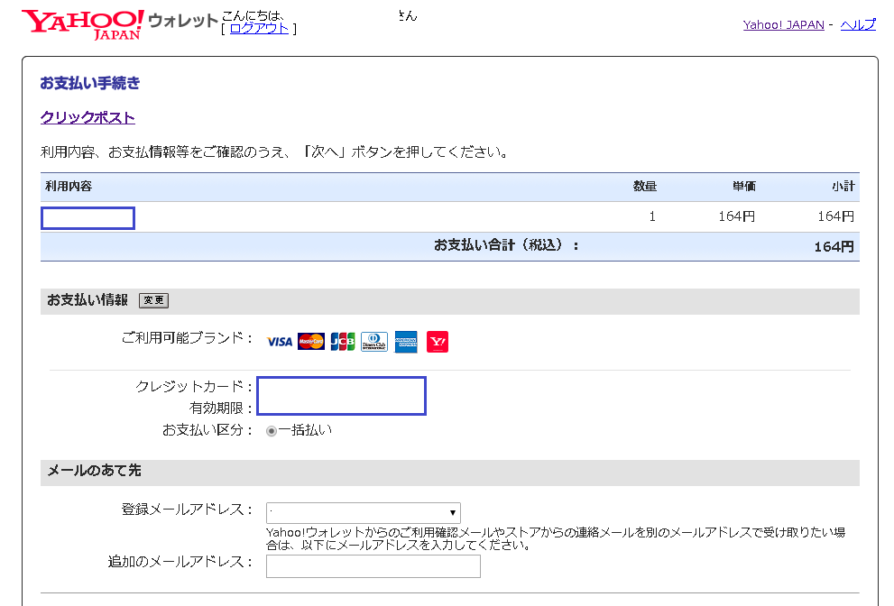894x606 pixels.
Task: Click the Diners Club brand icon
Action: [374, 342]
